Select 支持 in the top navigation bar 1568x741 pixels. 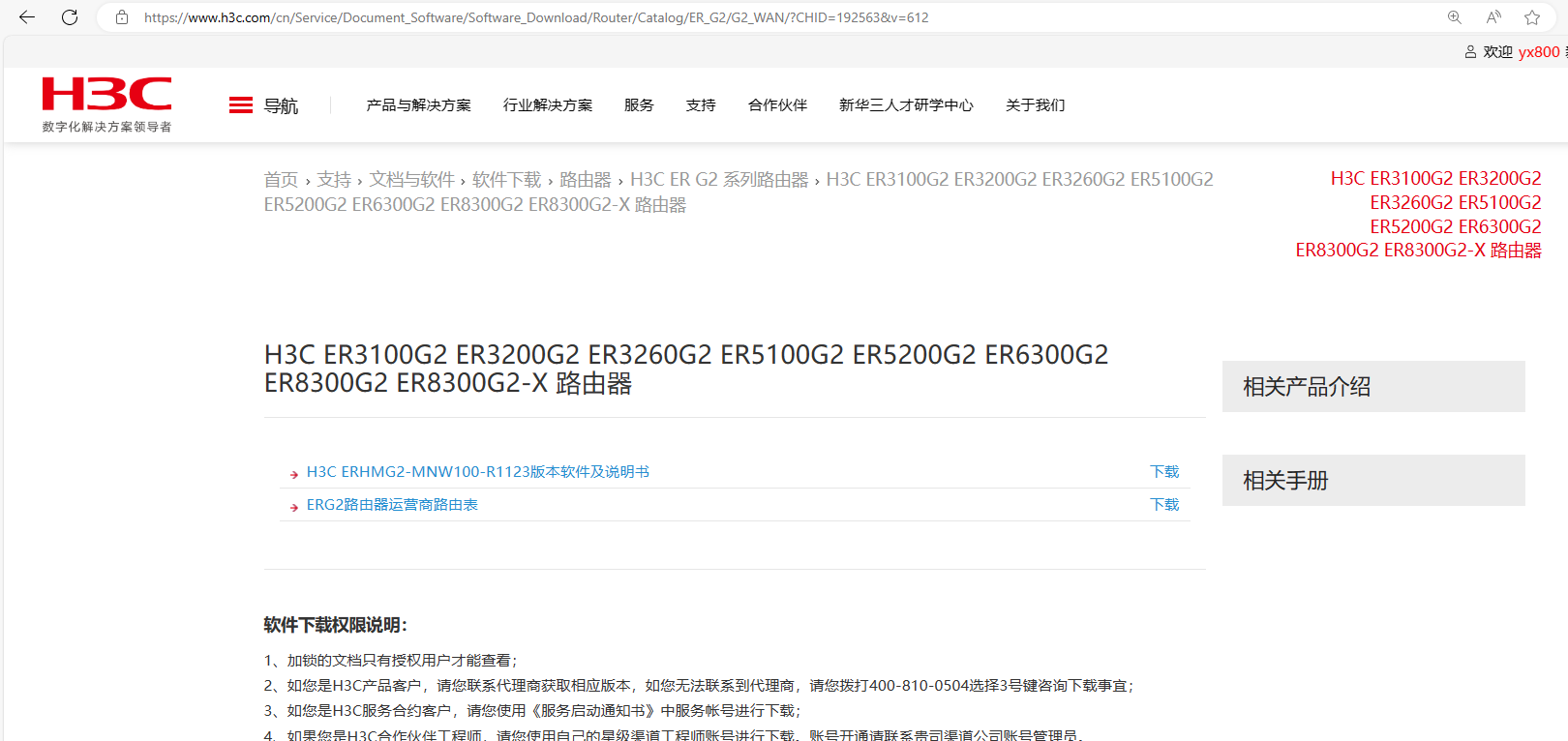click(x=701, y=105)
